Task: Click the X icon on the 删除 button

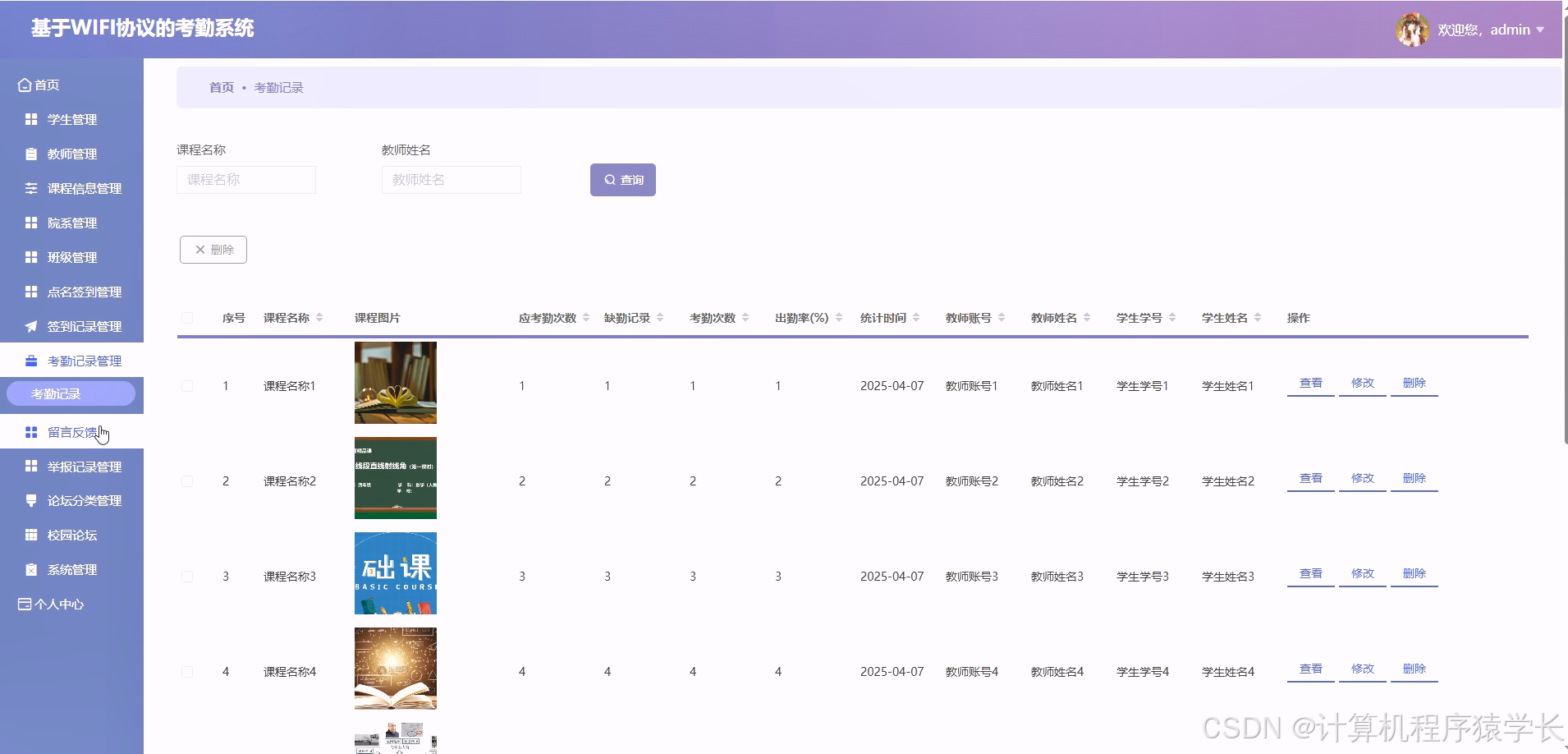Action: point(200,249)
